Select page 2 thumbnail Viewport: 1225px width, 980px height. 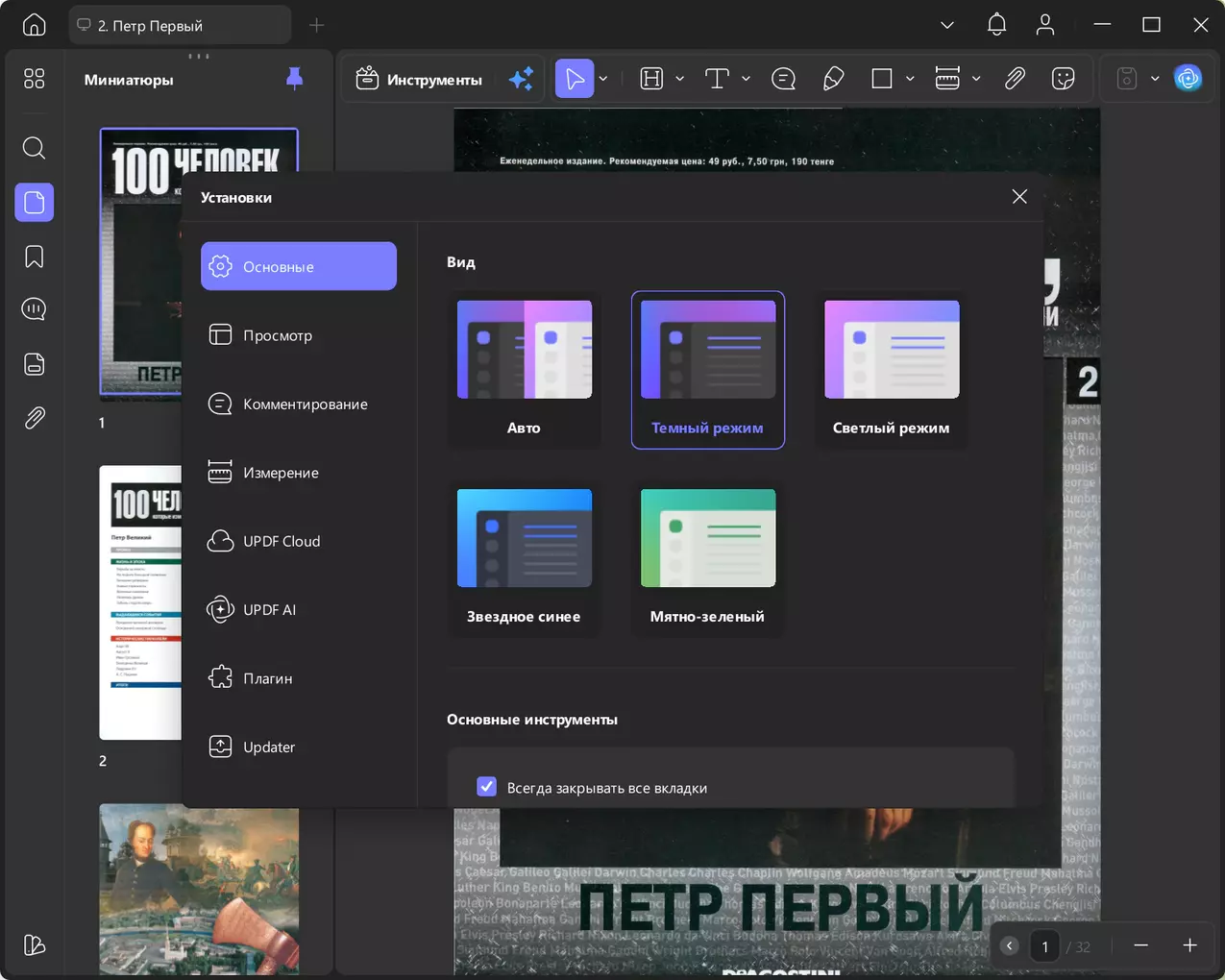pos(140,602)
